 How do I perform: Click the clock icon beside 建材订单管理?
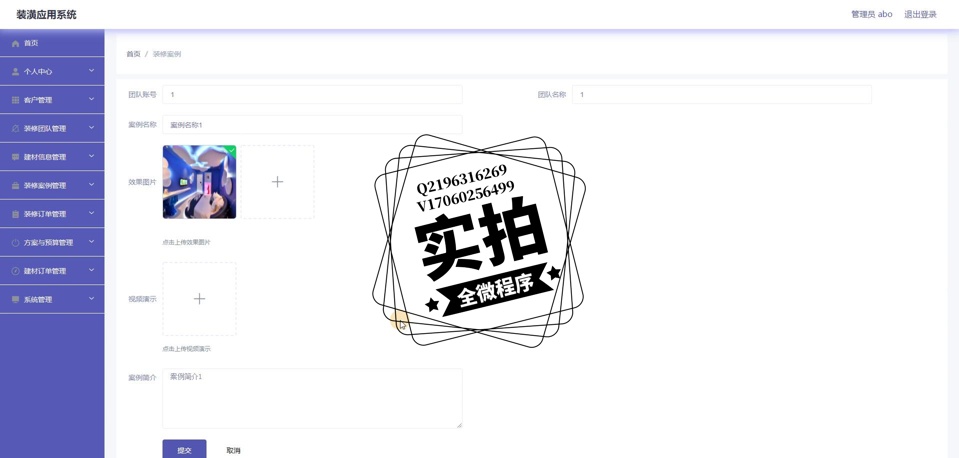pyautogui.click(x=16, y=271)
